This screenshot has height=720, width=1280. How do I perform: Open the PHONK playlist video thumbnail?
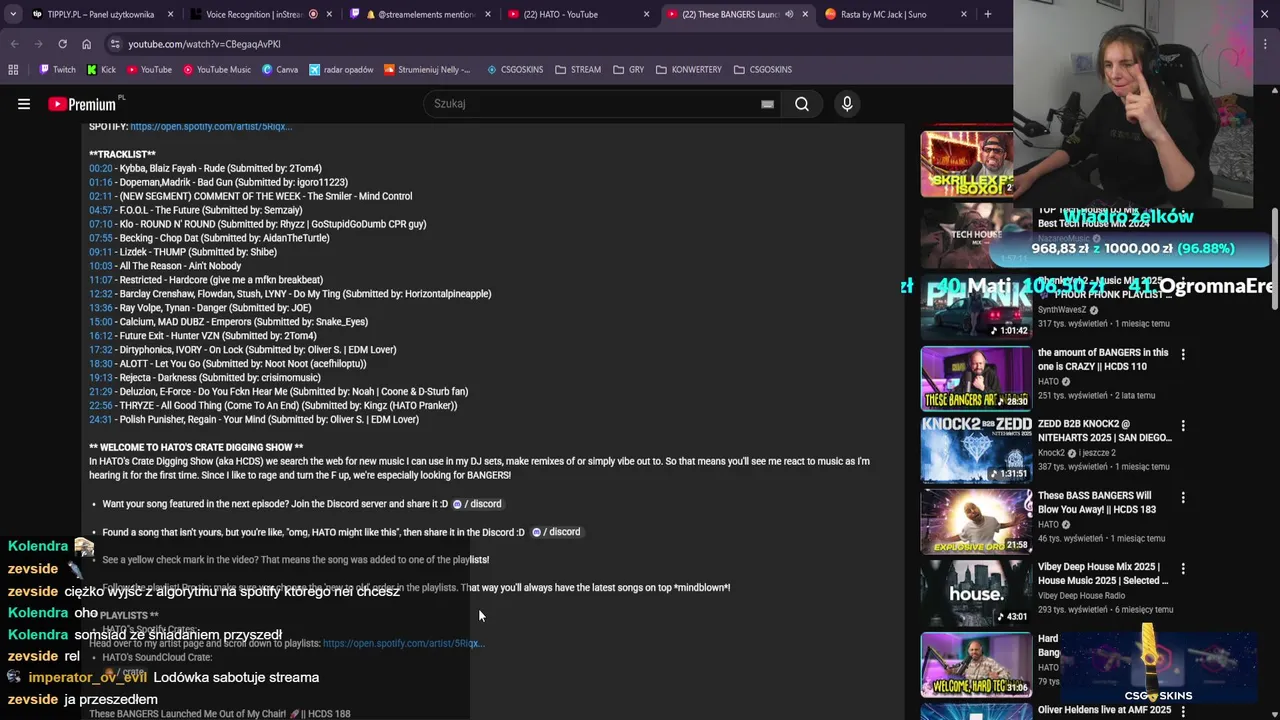click(x=976, y=307)
